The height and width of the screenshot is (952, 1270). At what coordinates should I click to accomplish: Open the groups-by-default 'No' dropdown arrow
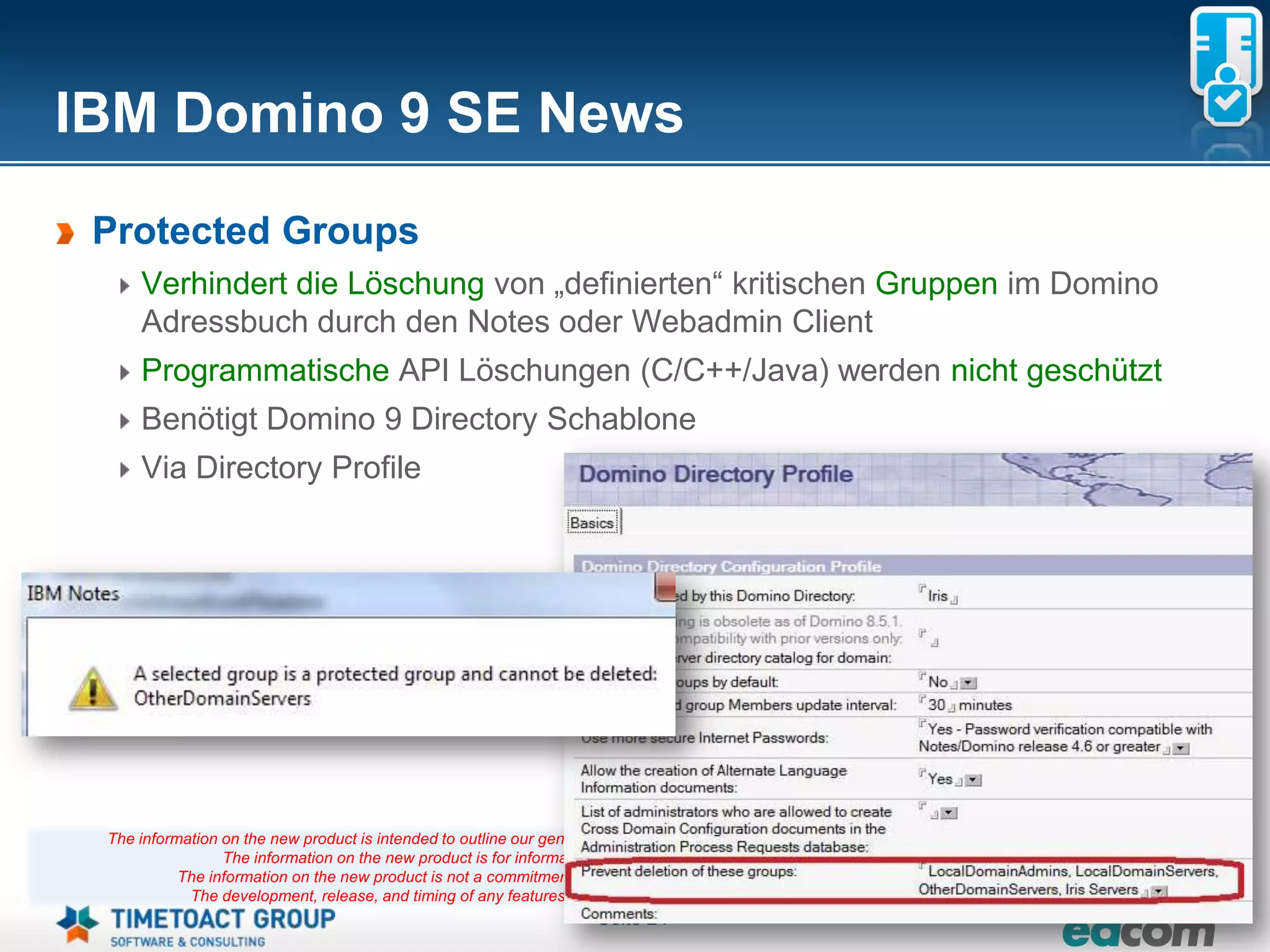(969, 683)
